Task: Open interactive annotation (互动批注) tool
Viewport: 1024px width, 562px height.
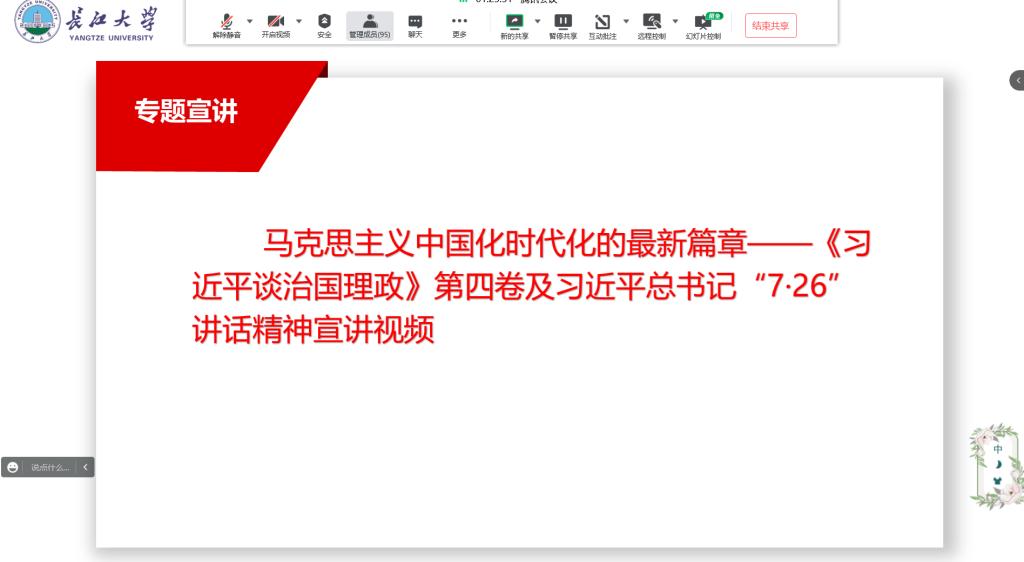Action: tap(602, 24)
